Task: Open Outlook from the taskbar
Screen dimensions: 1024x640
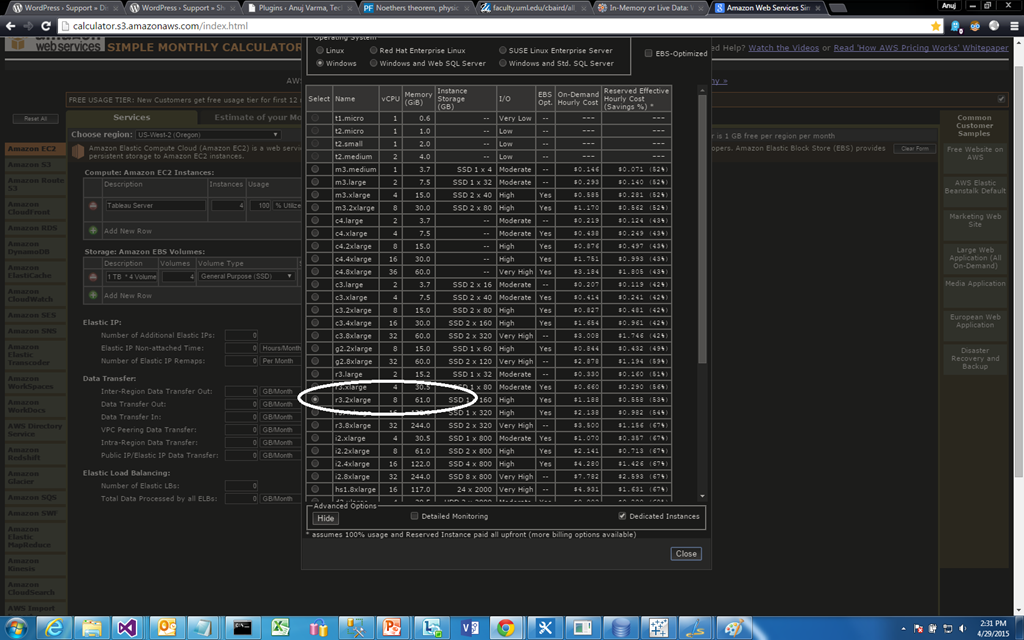Action: 167,628
